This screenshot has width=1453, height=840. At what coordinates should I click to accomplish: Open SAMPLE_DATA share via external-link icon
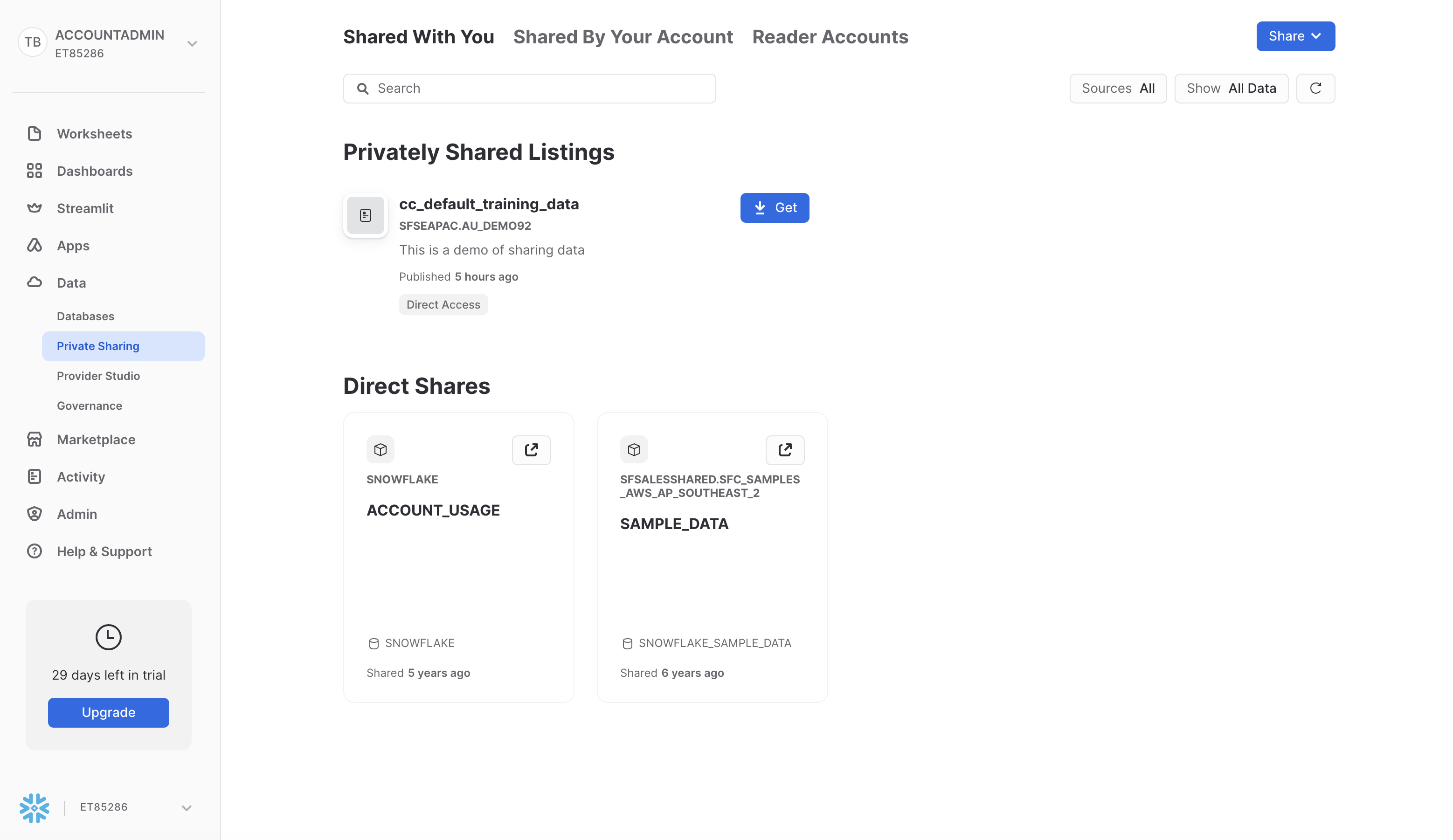coord(785,450)
